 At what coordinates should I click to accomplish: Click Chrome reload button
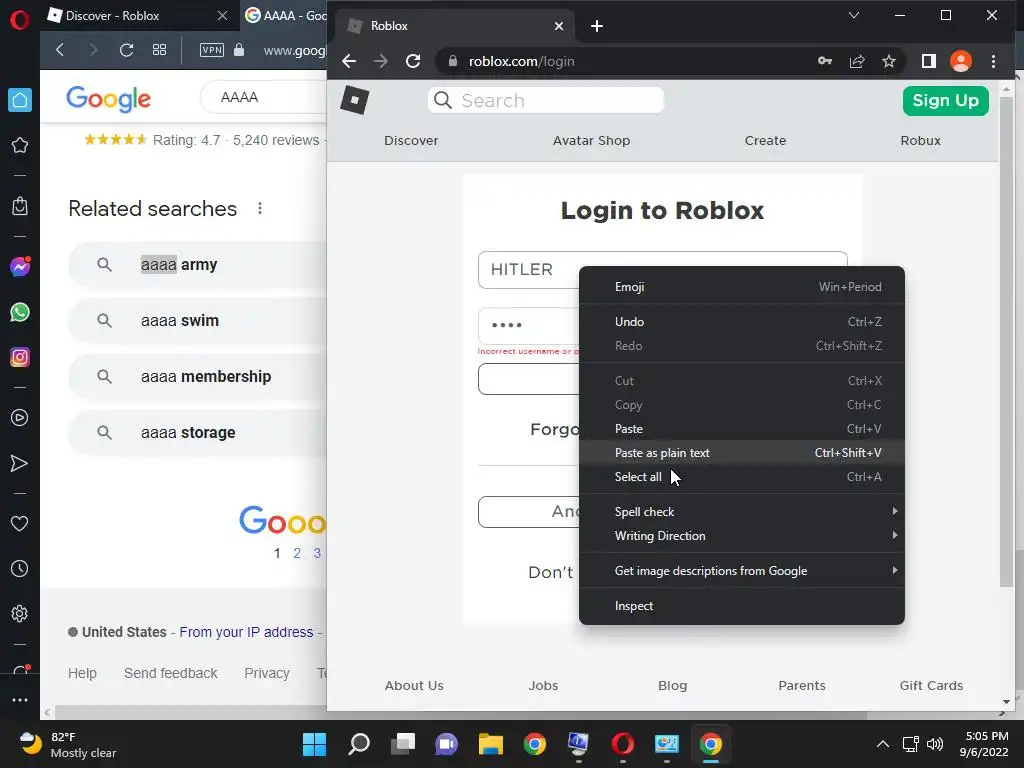[413, 61]
